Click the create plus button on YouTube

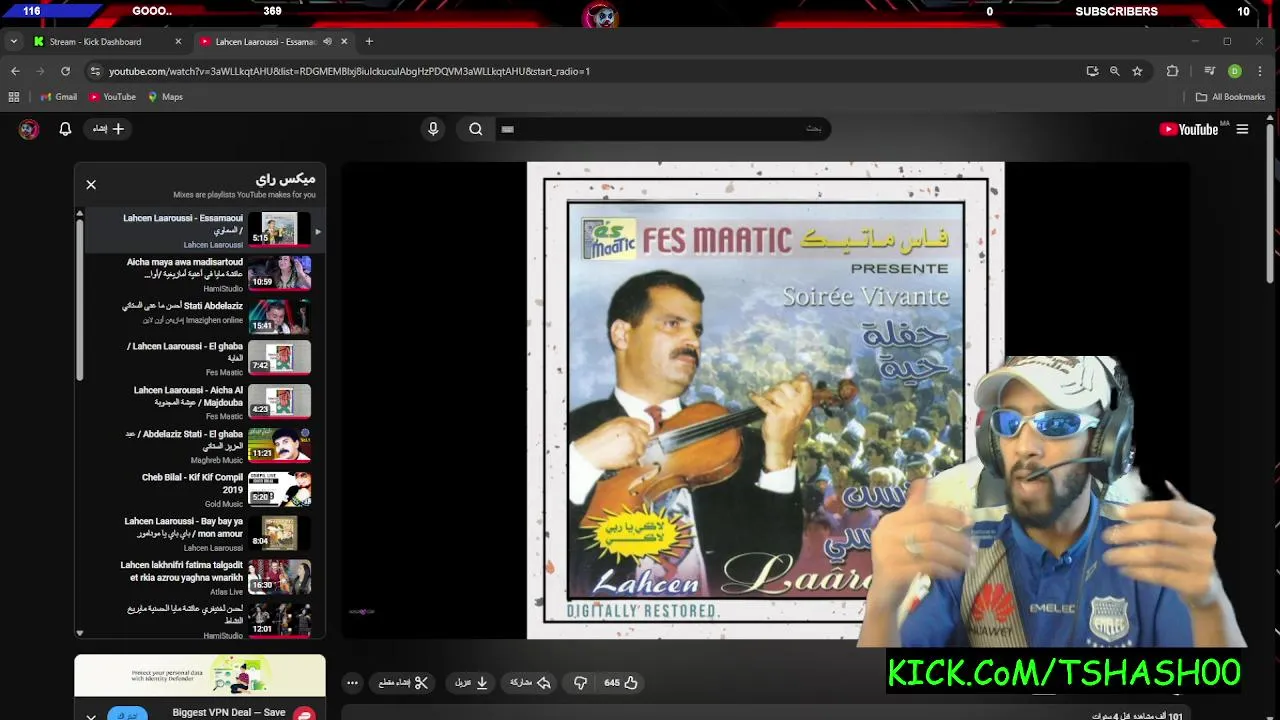109,129
